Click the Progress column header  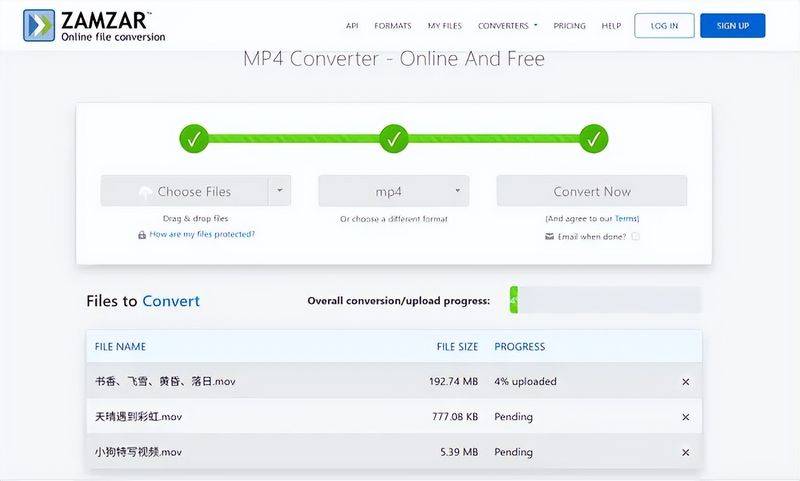tap(519, 347)
